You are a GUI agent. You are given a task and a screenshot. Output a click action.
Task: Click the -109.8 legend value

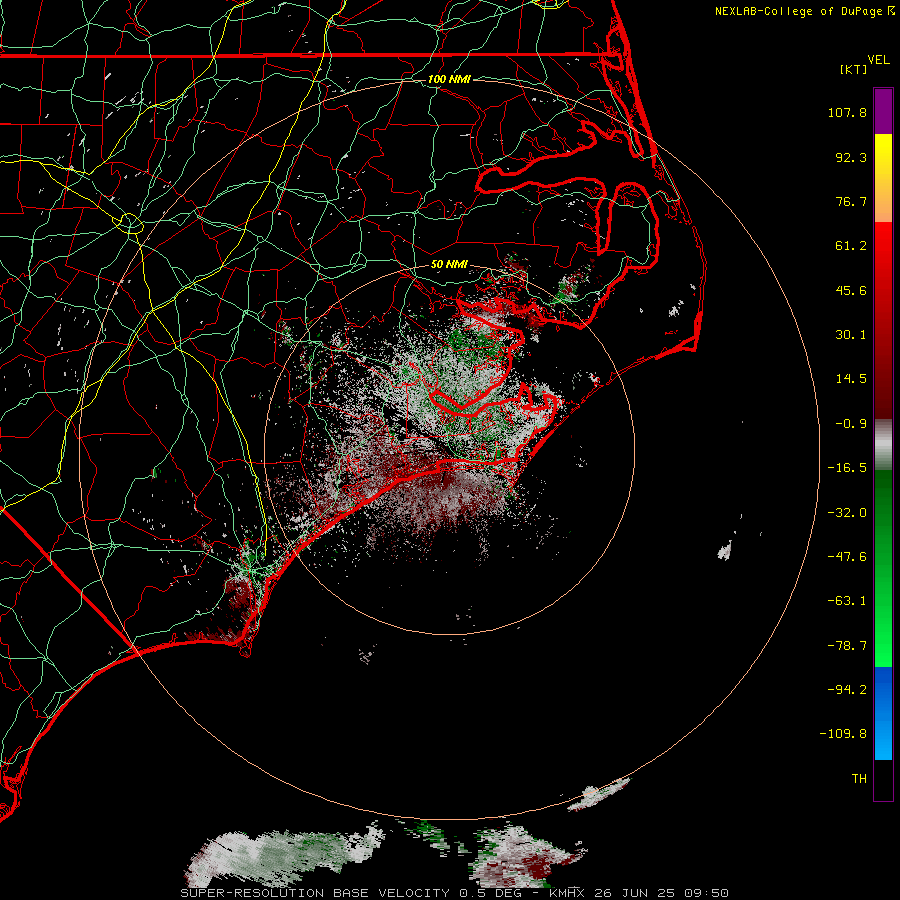pos(844,734)
